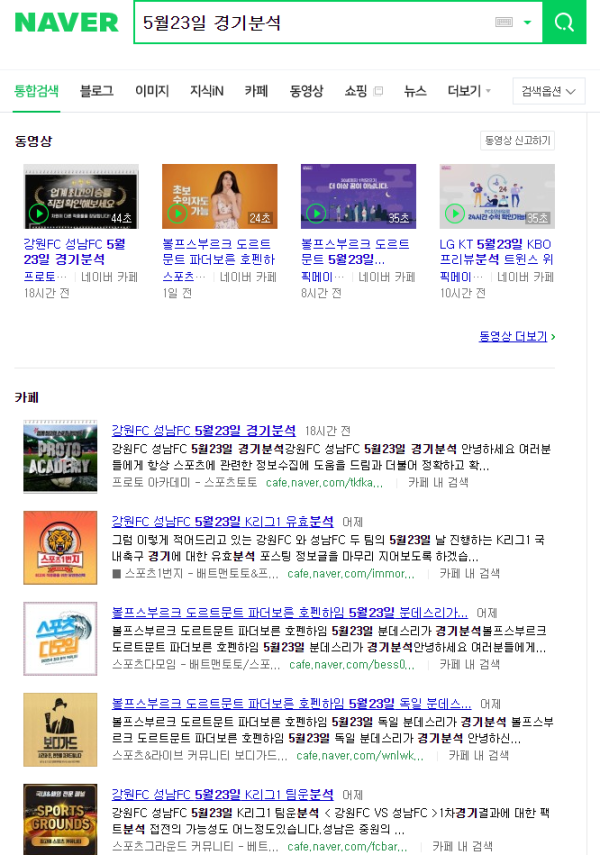
Task: Open video title 볼프스부르크 도르트문트 파더보른 호펜하
Action: pyautogui.click(x=218, y=251)
